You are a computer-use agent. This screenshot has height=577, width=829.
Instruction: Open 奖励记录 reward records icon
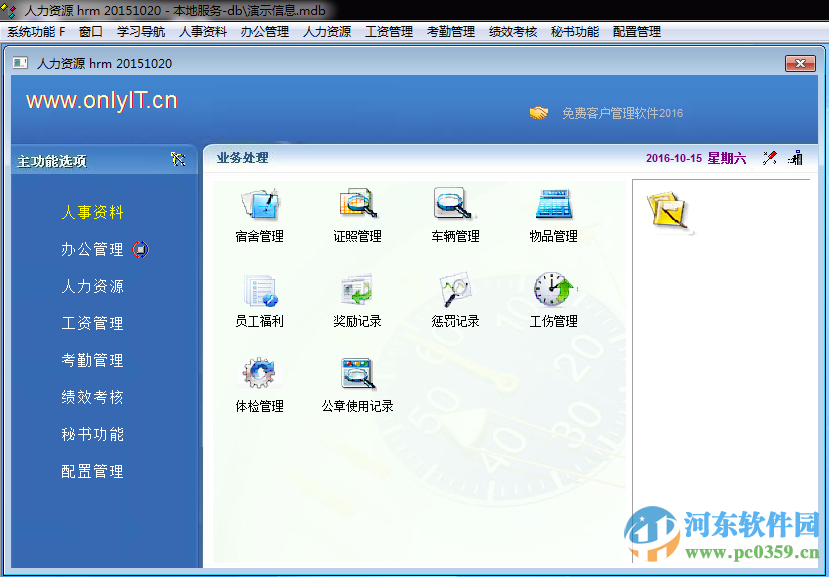(x=357, y=290)
